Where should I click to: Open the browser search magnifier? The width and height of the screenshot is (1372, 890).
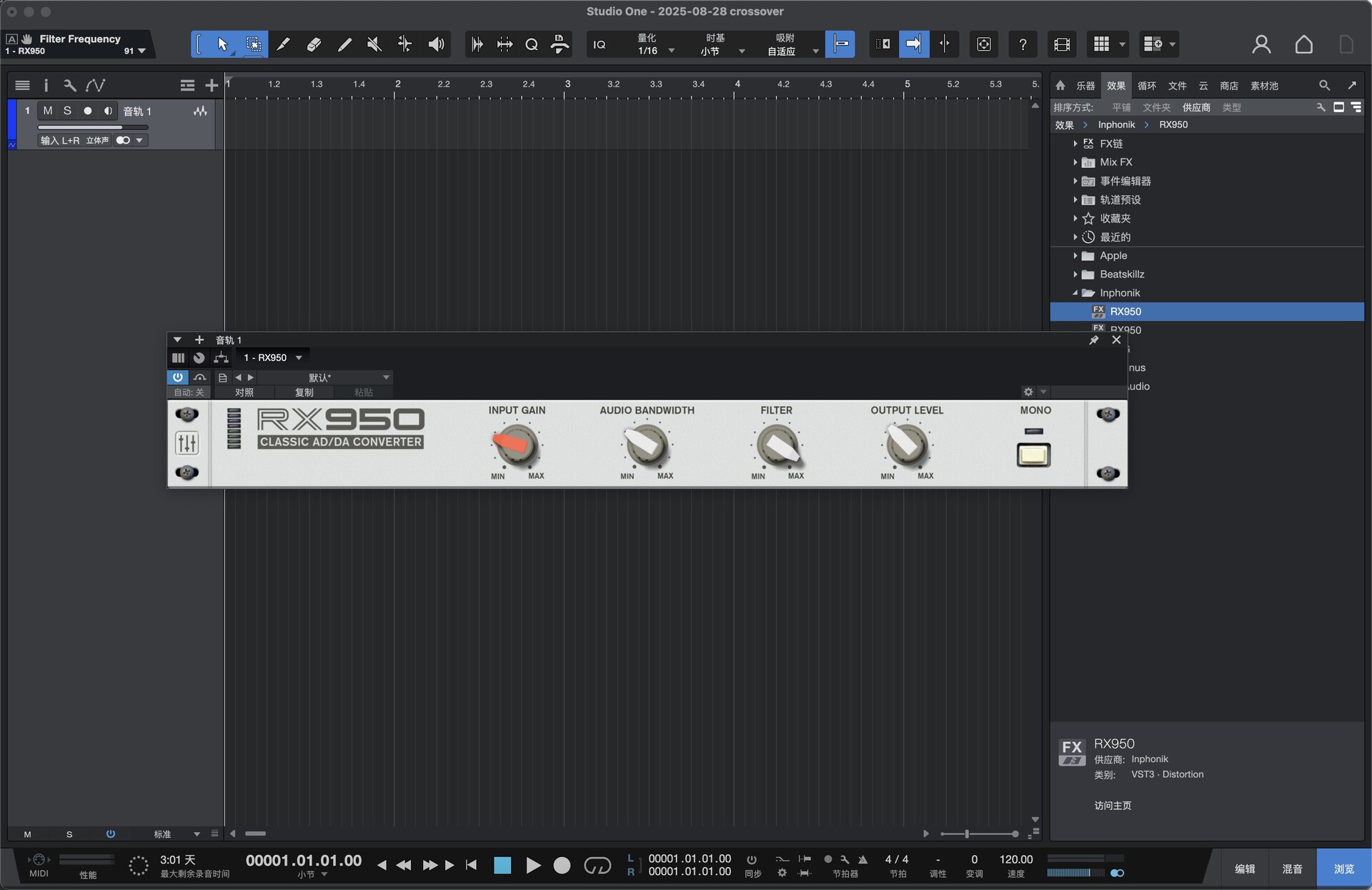pyautogui.click(x=1324, y=86)
